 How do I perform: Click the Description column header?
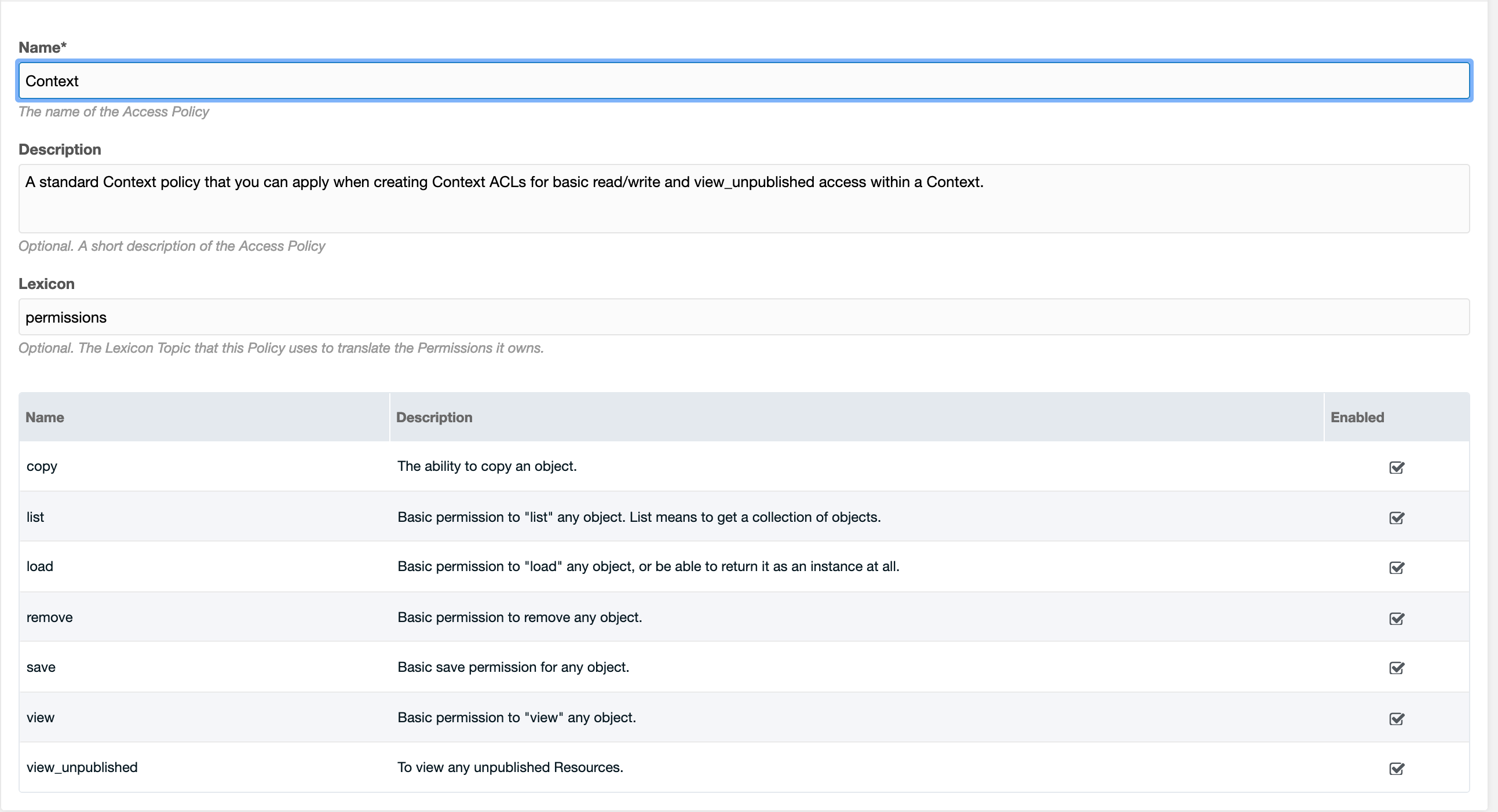pyautogui.click(x=434, y=418)
